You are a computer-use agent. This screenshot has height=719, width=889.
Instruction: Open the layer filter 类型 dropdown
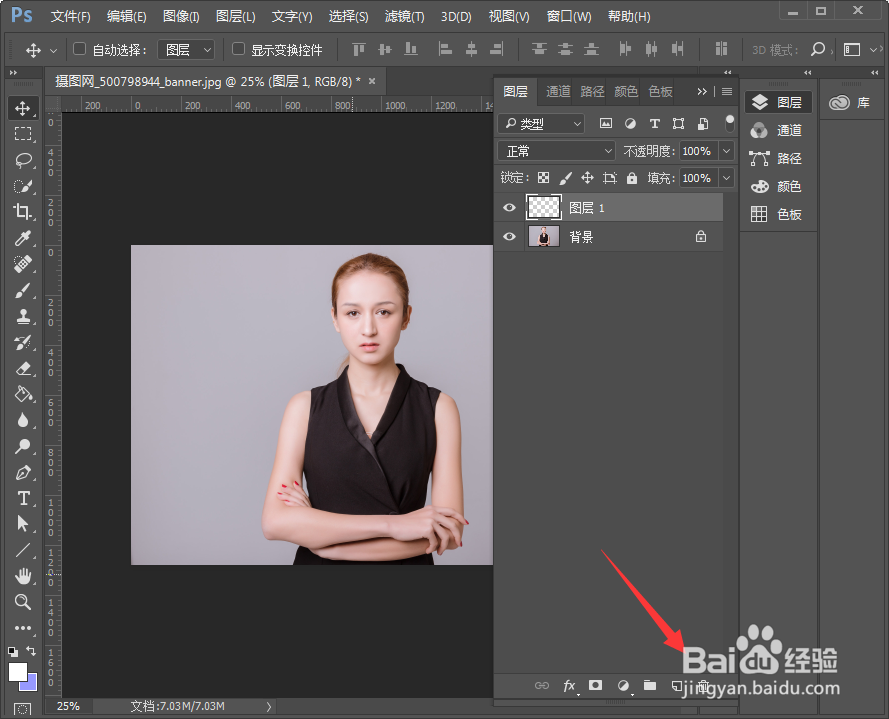click(541, 123)
